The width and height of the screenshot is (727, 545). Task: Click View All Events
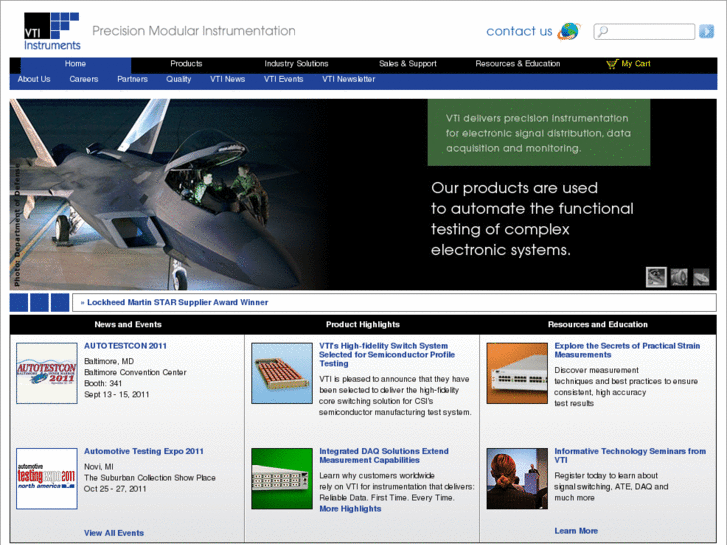tap(114, 533)
